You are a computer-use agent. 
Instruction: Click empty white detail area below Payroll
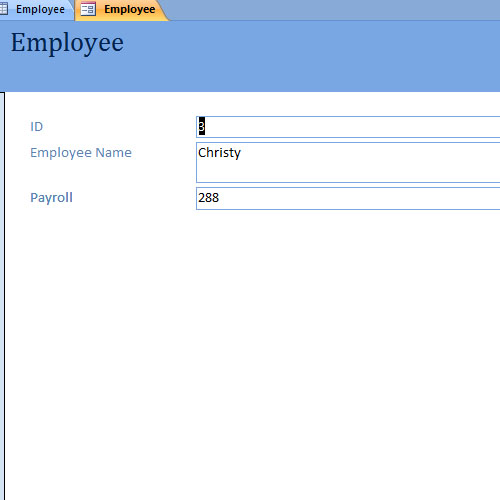(x=252, y=353)
